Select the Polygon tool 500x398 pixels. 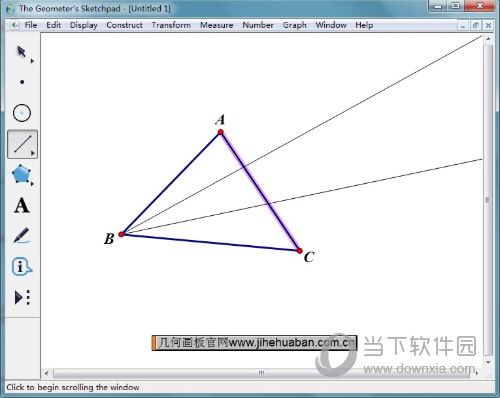pos(21,174)
